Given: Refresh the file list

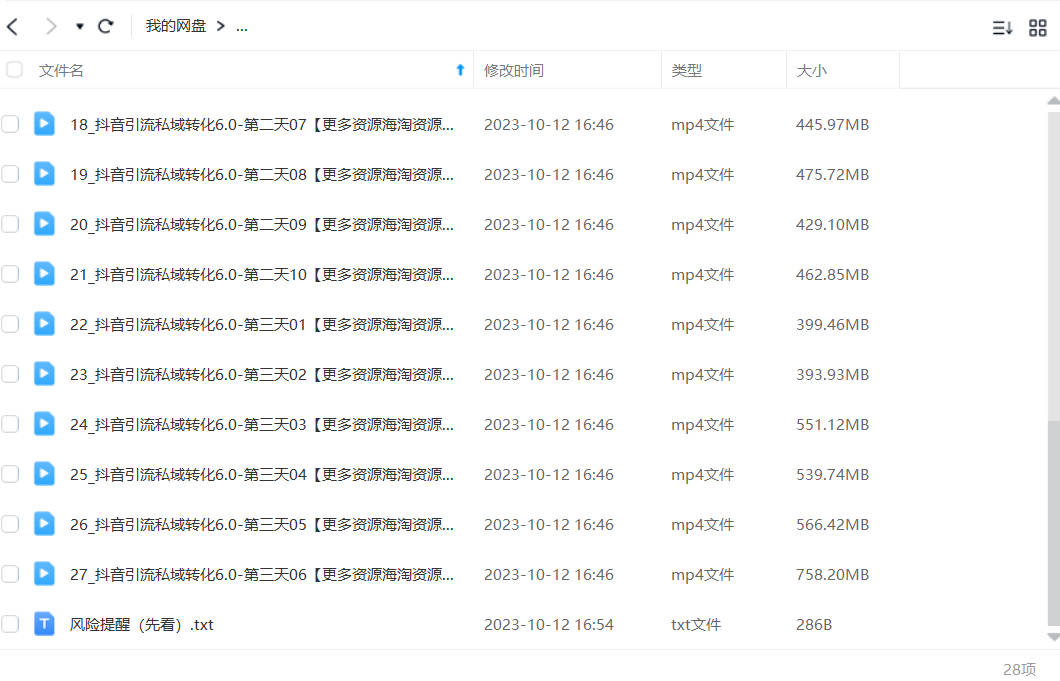Looking at the screenshot, I should tap(105, 26).
